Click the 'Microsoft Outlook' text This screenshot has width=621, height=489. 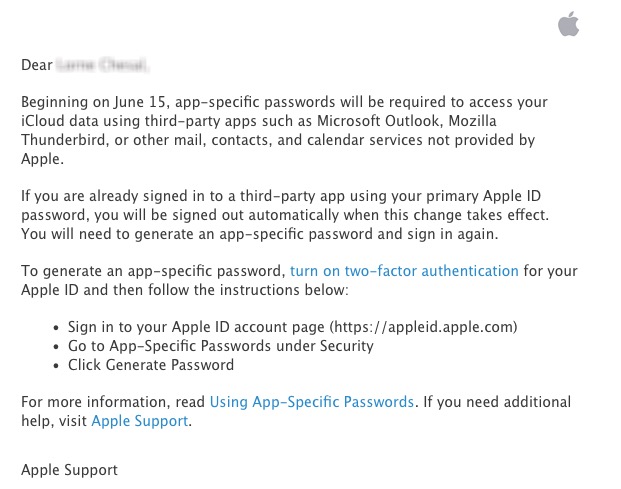pyautogui.click(x=378, y=121)
